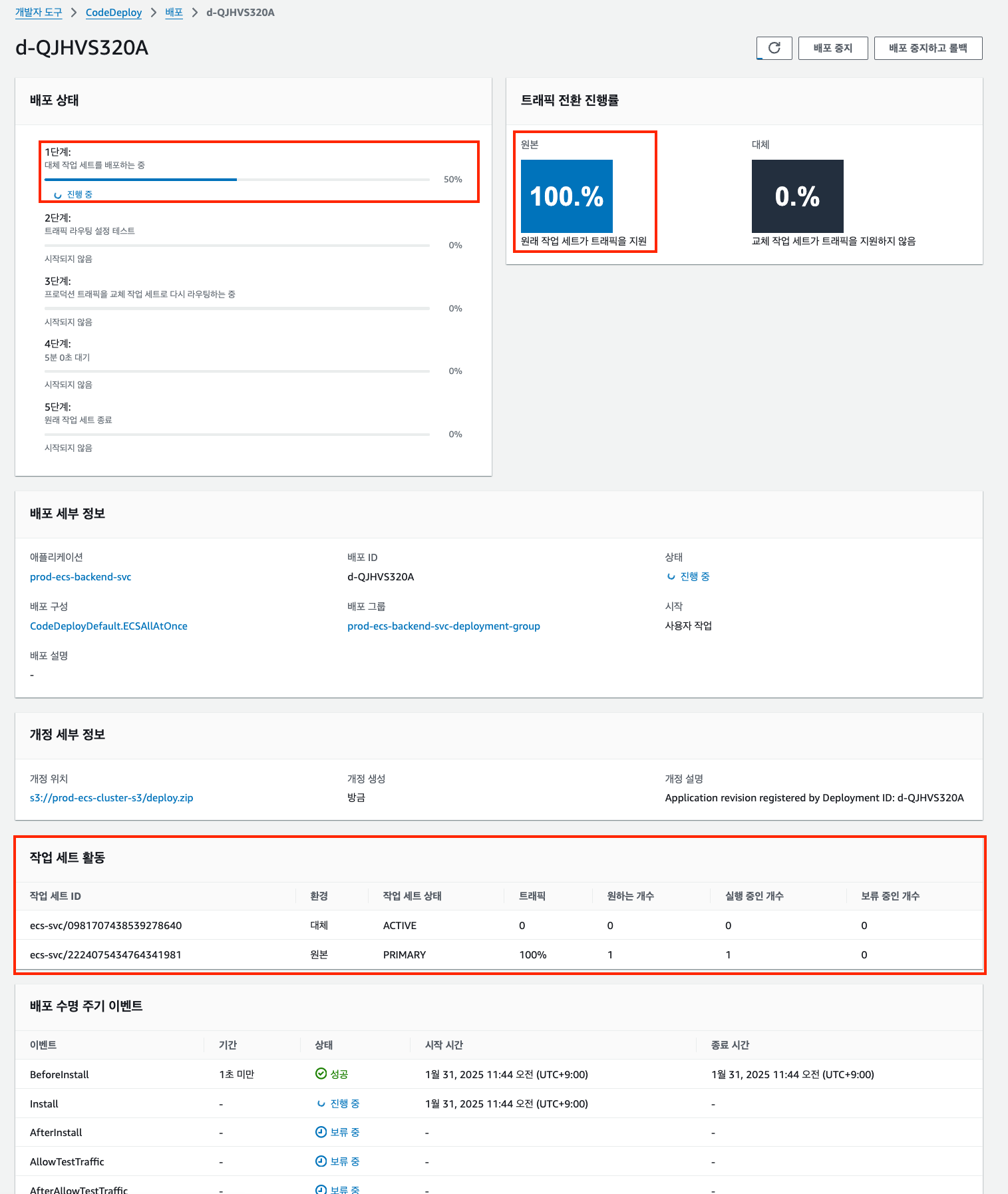The image size is (1008, 1194).
Task: Click the success checkmark icon for BeforeInstall
Action: coord(321,1074)
